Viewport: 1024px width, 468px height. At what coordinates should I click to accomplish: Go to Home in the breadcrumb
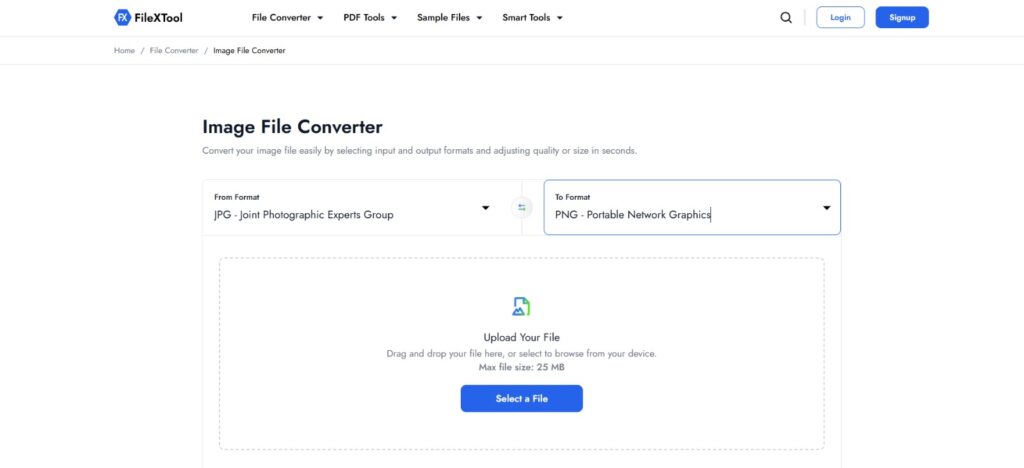[x=124, y=50]
